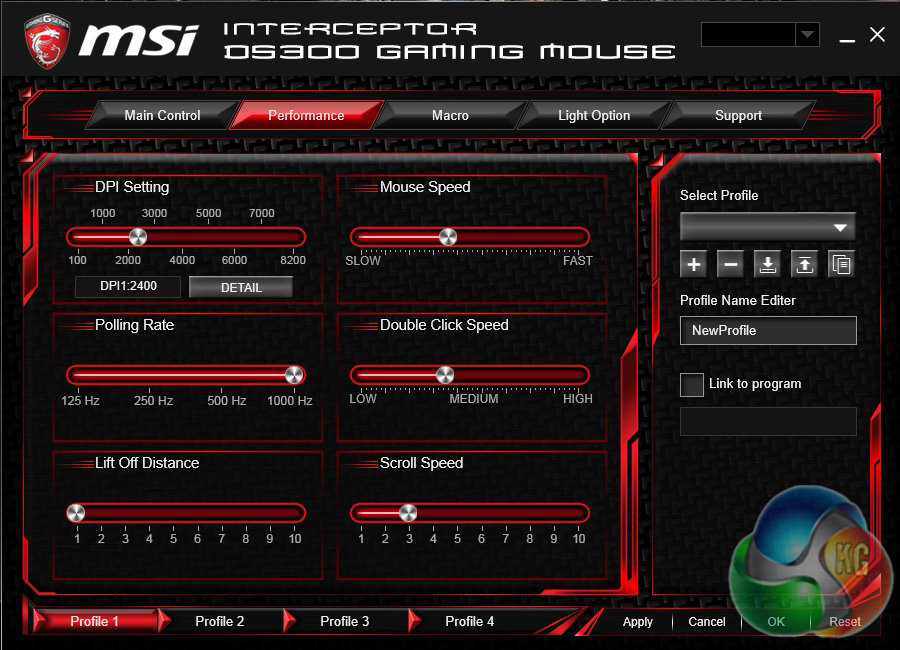Expand the title bar dropdown arrow
The image size is (900, 650).
tap(808, 34)
